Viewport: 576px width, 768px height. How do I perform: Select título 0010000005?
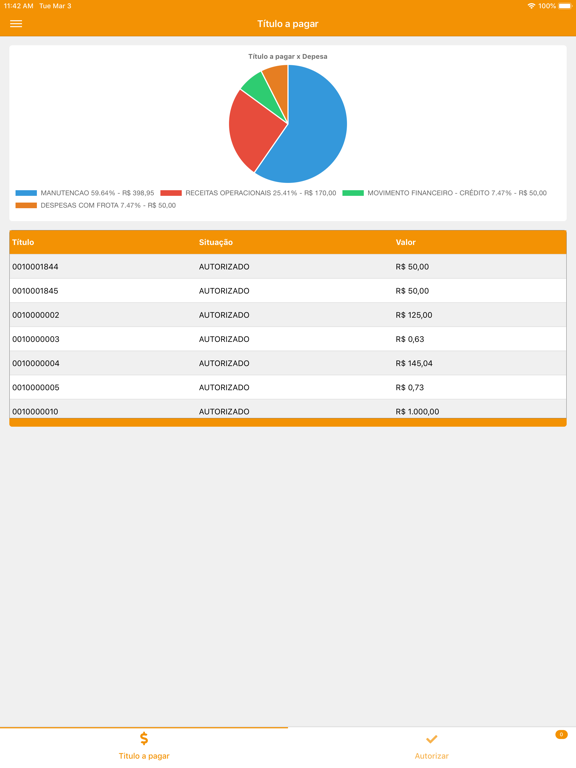36,387
